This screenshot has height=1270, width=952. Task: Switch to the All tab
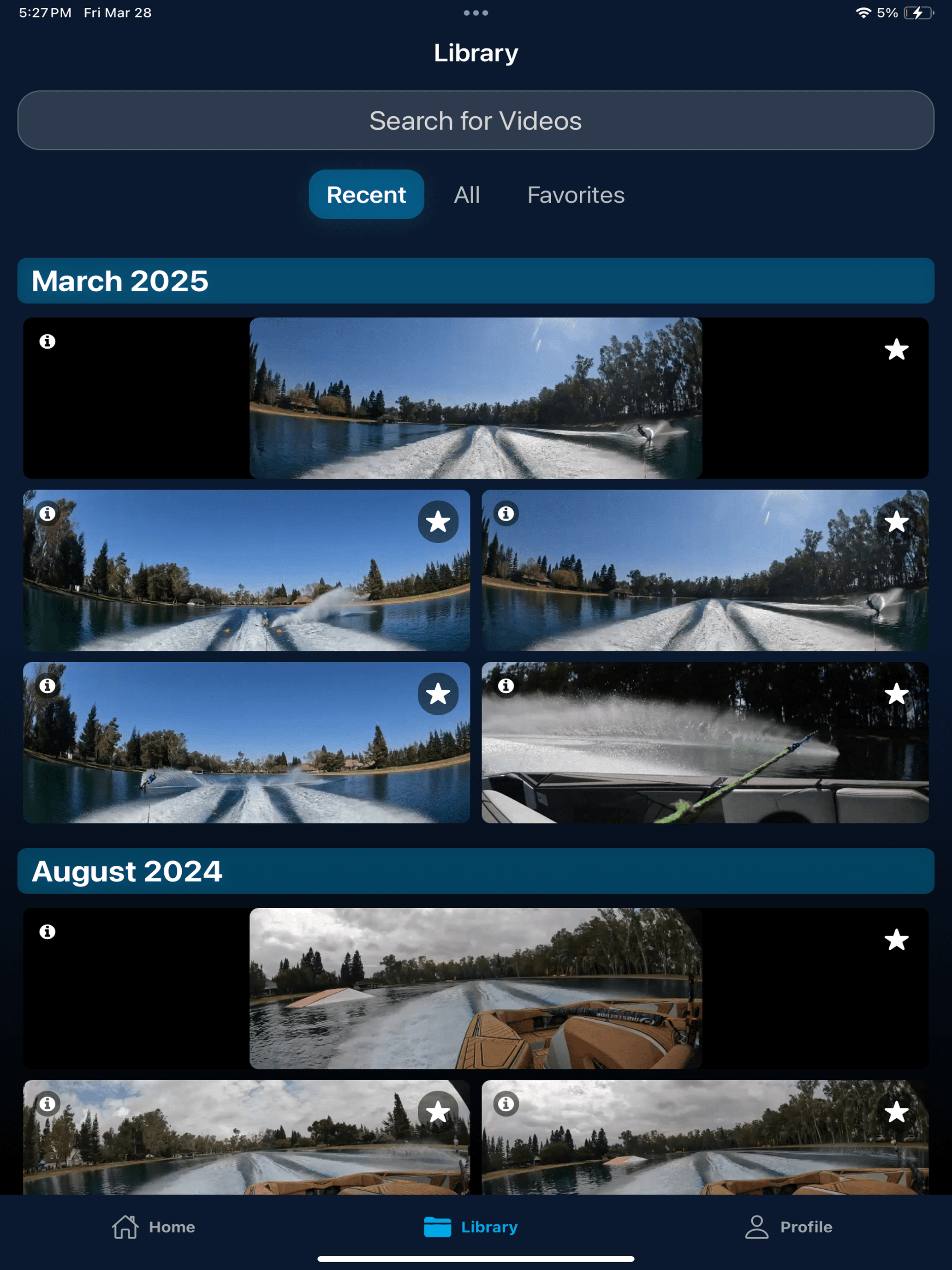point(466,195)
